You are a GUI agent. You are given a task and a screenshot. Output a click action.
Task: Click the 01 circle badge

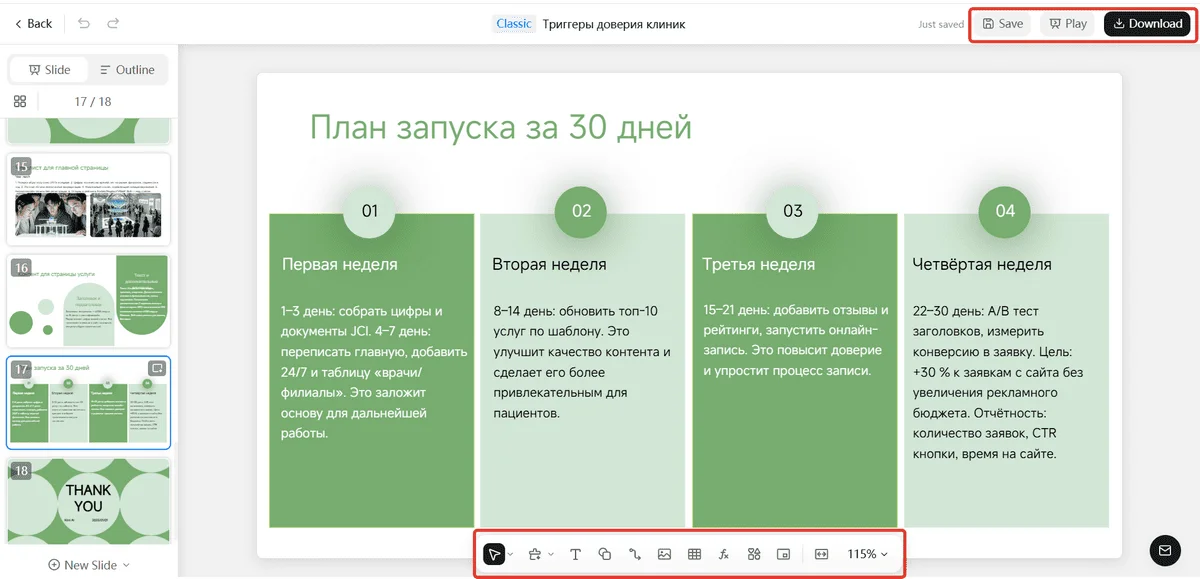click(x=370, y=211)
